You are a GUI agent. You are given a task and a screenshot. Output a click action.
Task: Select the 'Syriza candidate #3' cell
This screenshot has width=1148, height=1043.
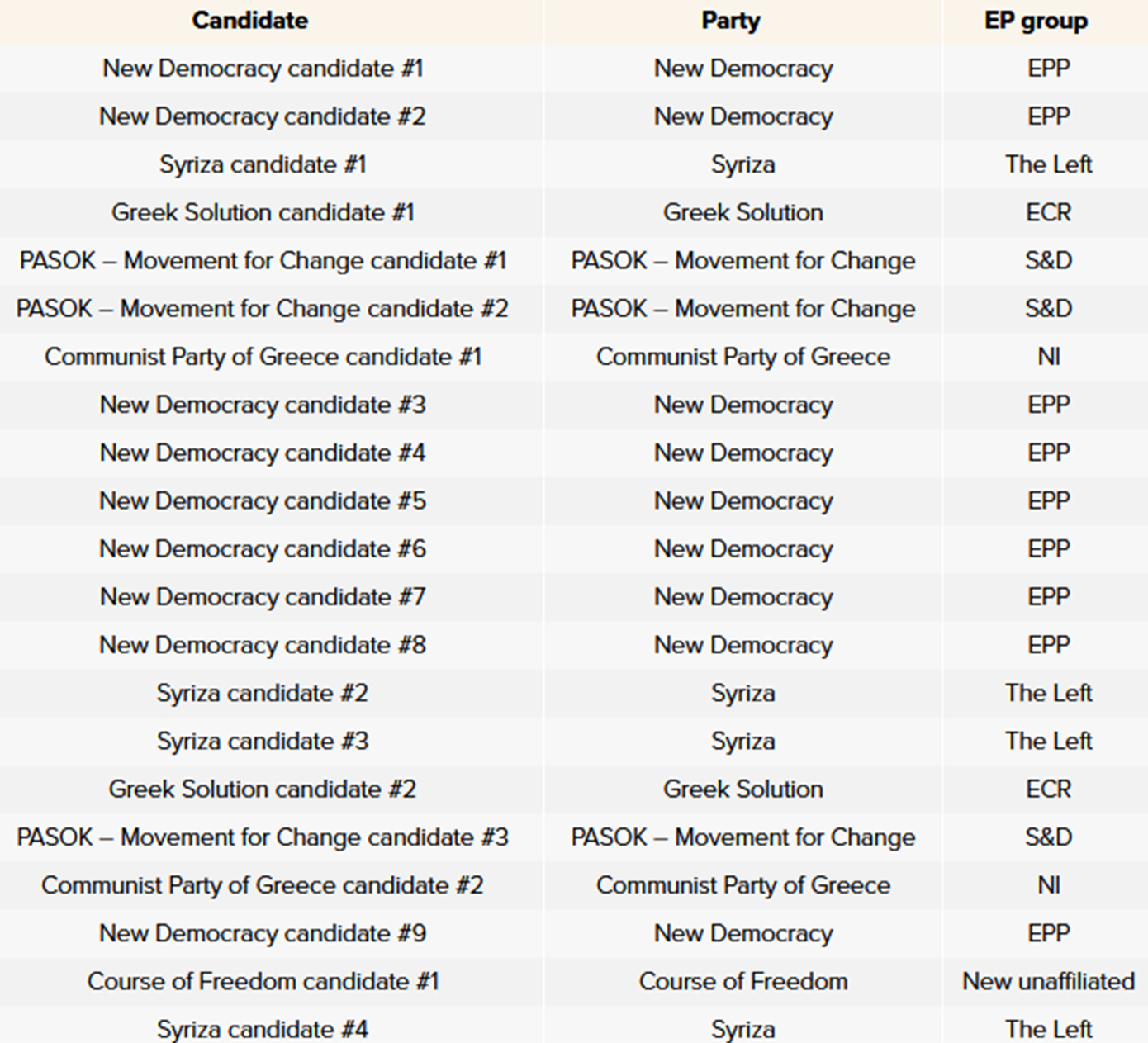click(x=263, y=741)
